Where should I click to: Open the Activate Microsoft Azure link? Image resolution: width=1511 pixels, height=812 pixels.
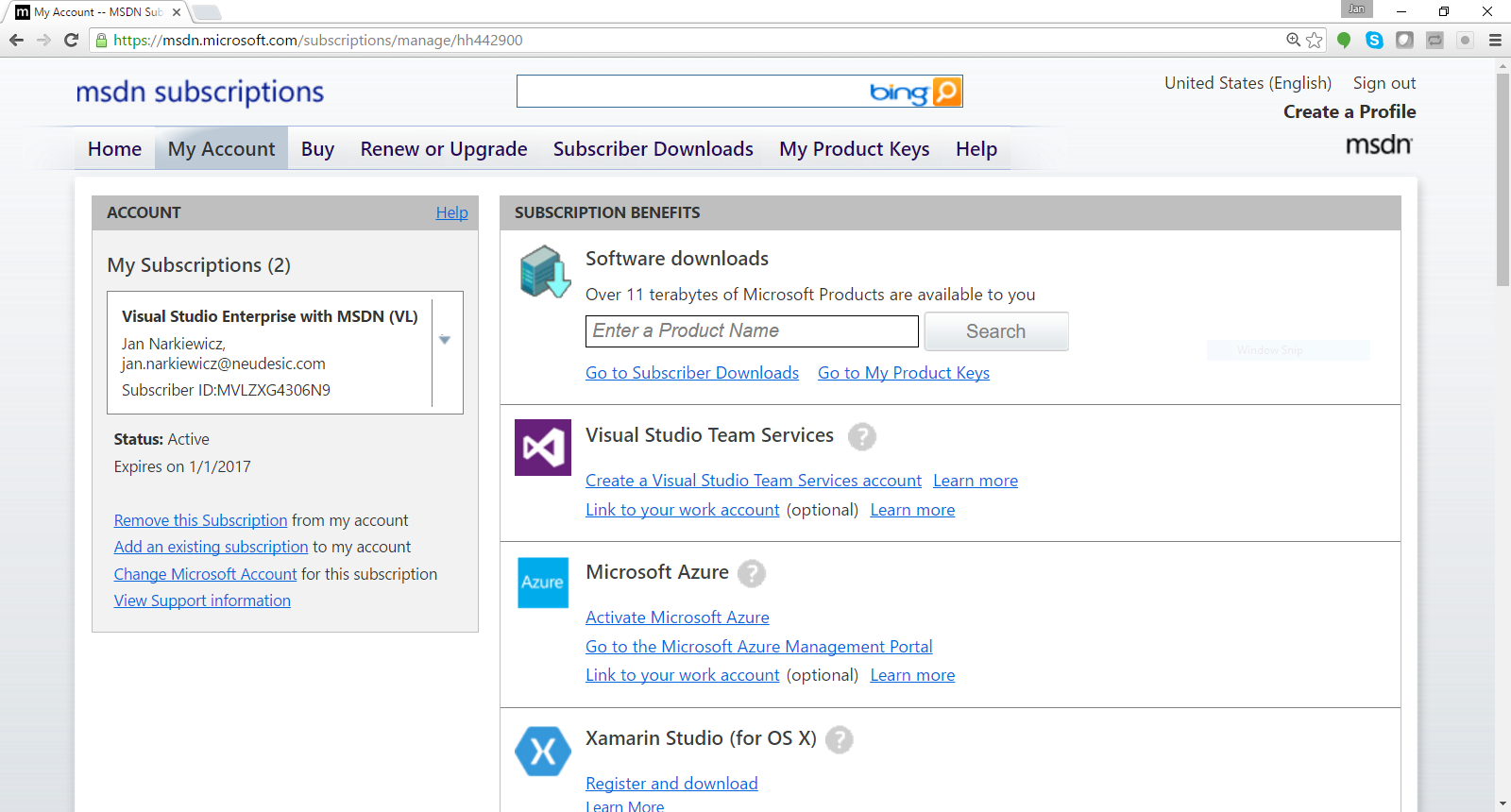pos(677,617)
